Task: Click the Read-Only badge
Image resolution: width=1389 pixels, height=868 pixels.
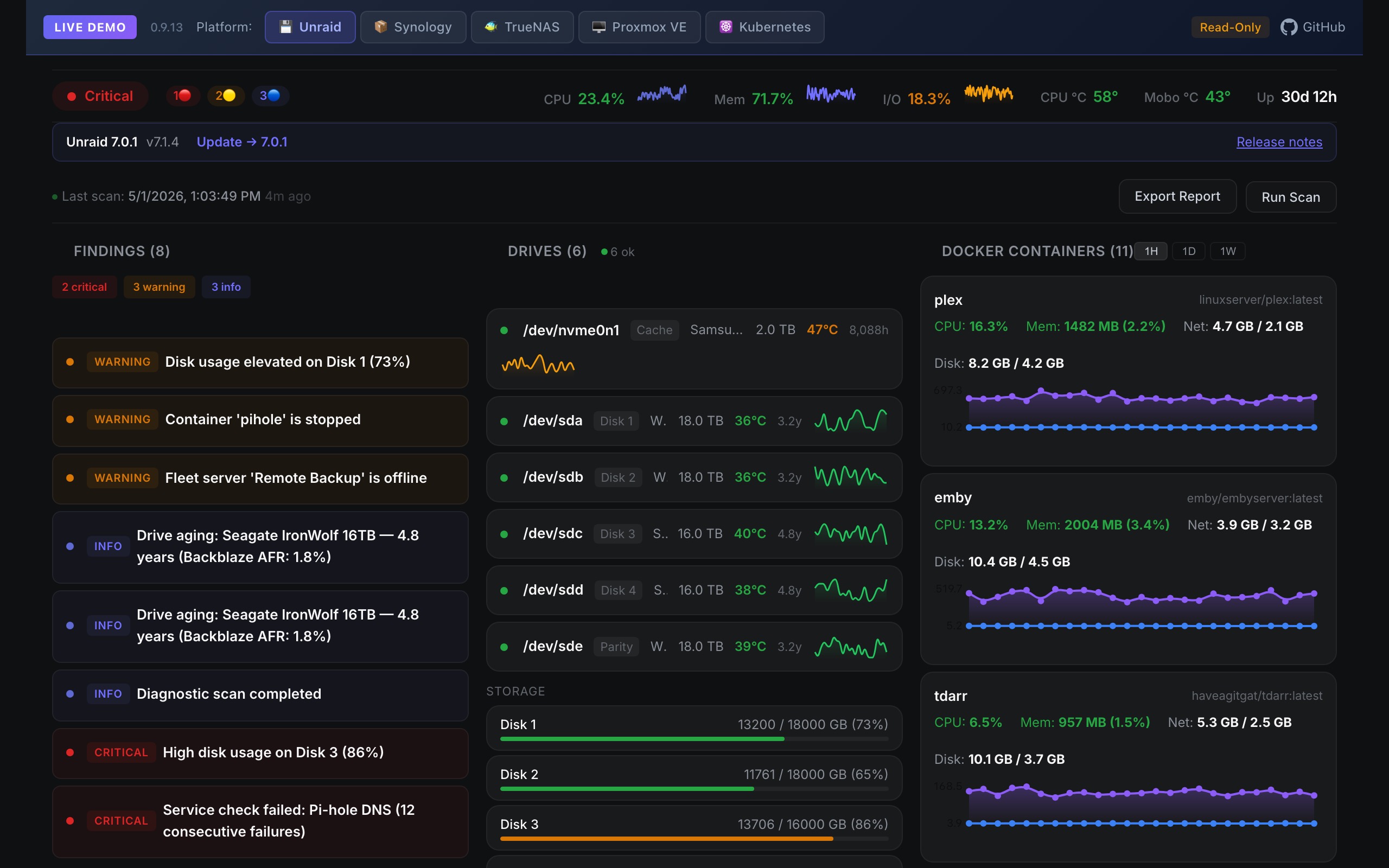Action: pos(1229,27)
